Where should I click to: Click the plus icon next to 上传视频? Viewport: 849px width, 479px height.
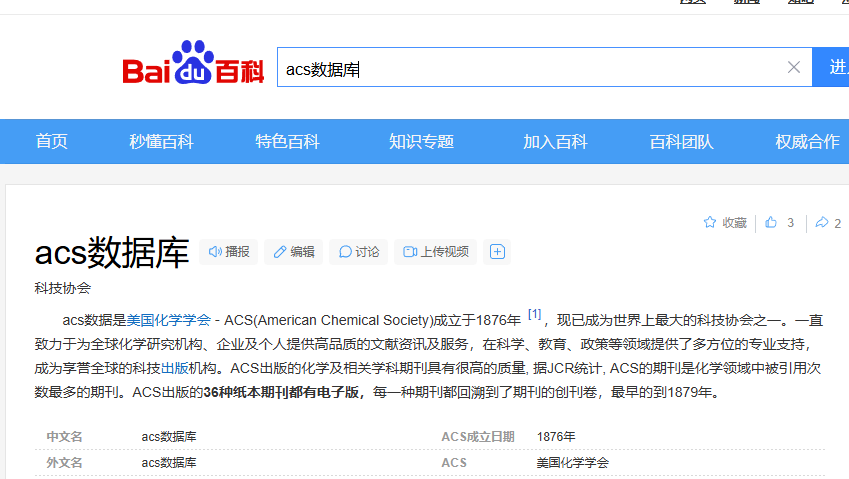click(497, 252)
